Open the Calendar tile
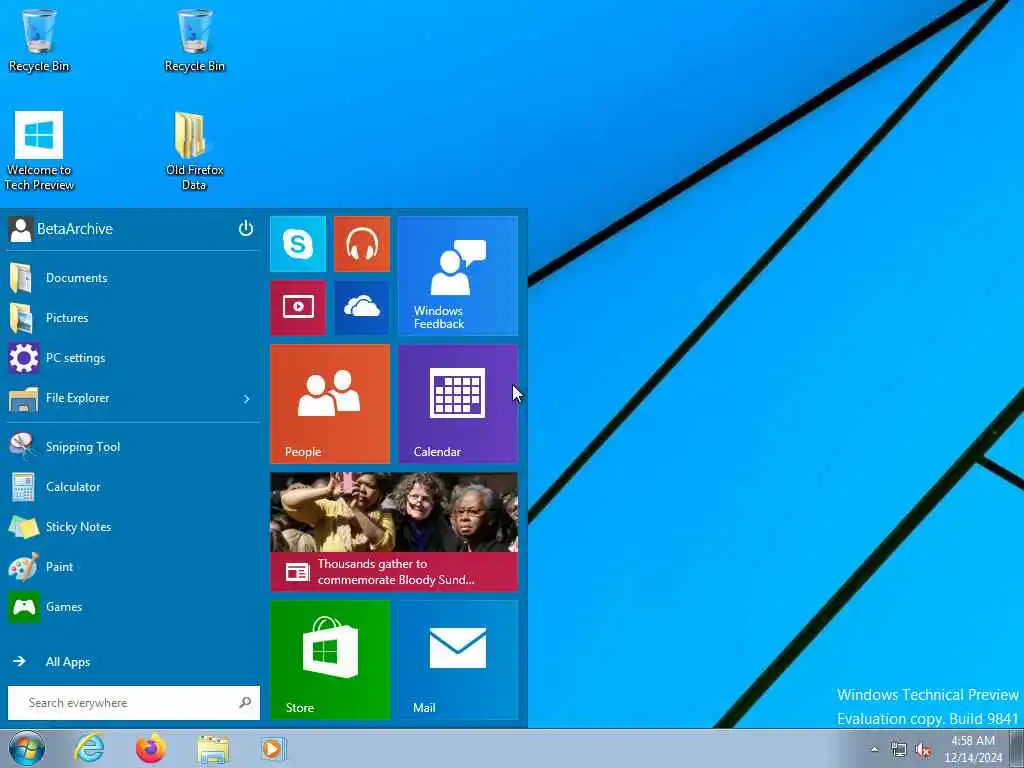The height and width of the screenshot is (768, 1024). [458, 404]
